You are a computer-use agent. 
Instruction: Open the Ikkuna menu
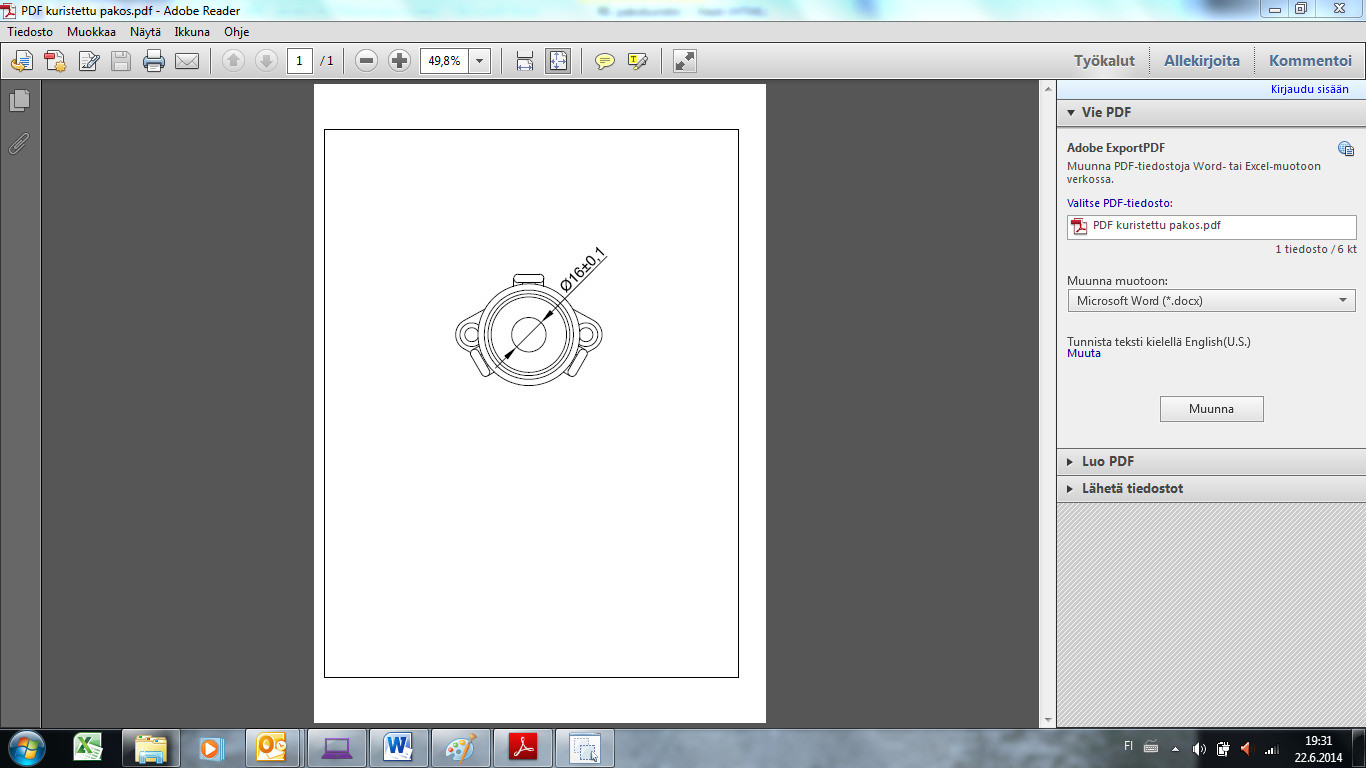(192, 32)
